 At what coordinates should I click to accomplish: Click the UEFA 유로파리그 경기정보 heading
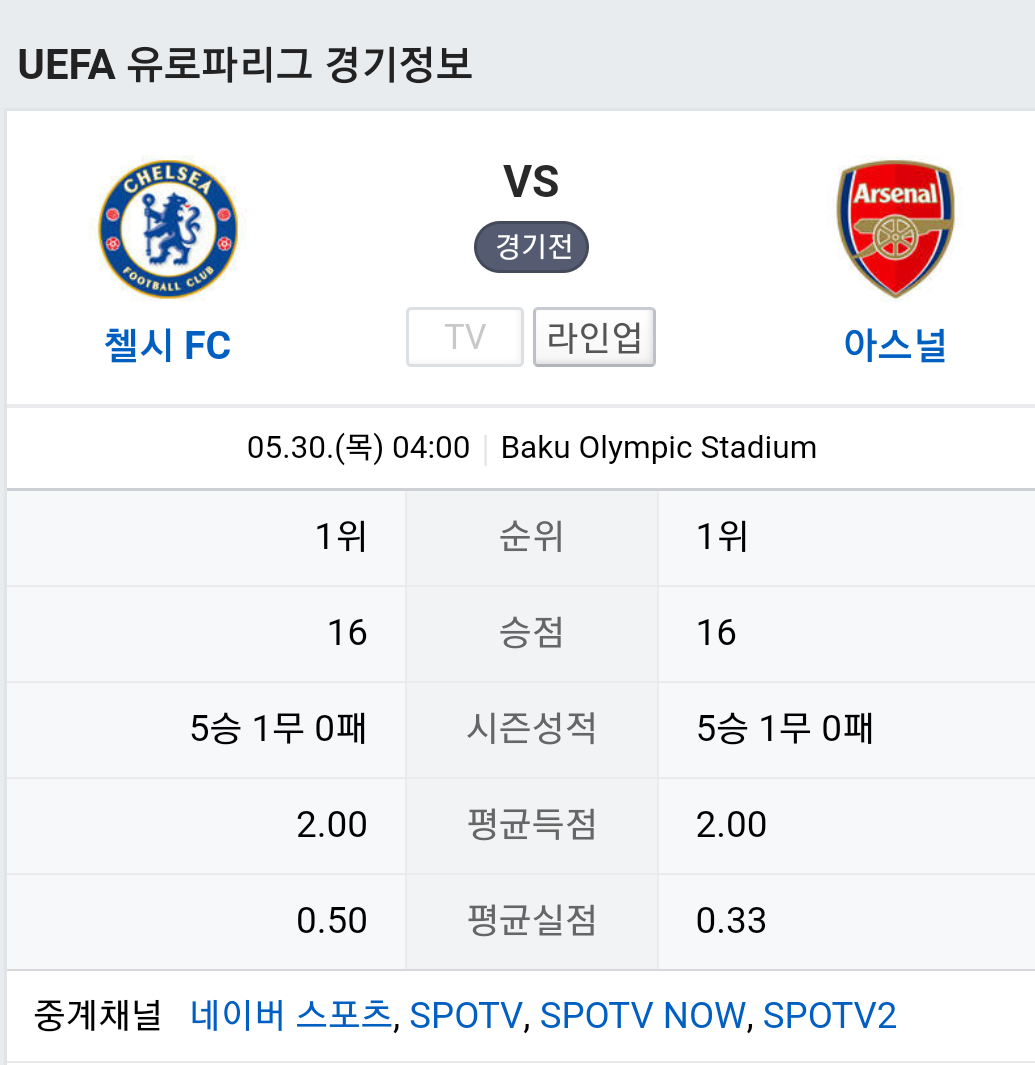point(245,65)
